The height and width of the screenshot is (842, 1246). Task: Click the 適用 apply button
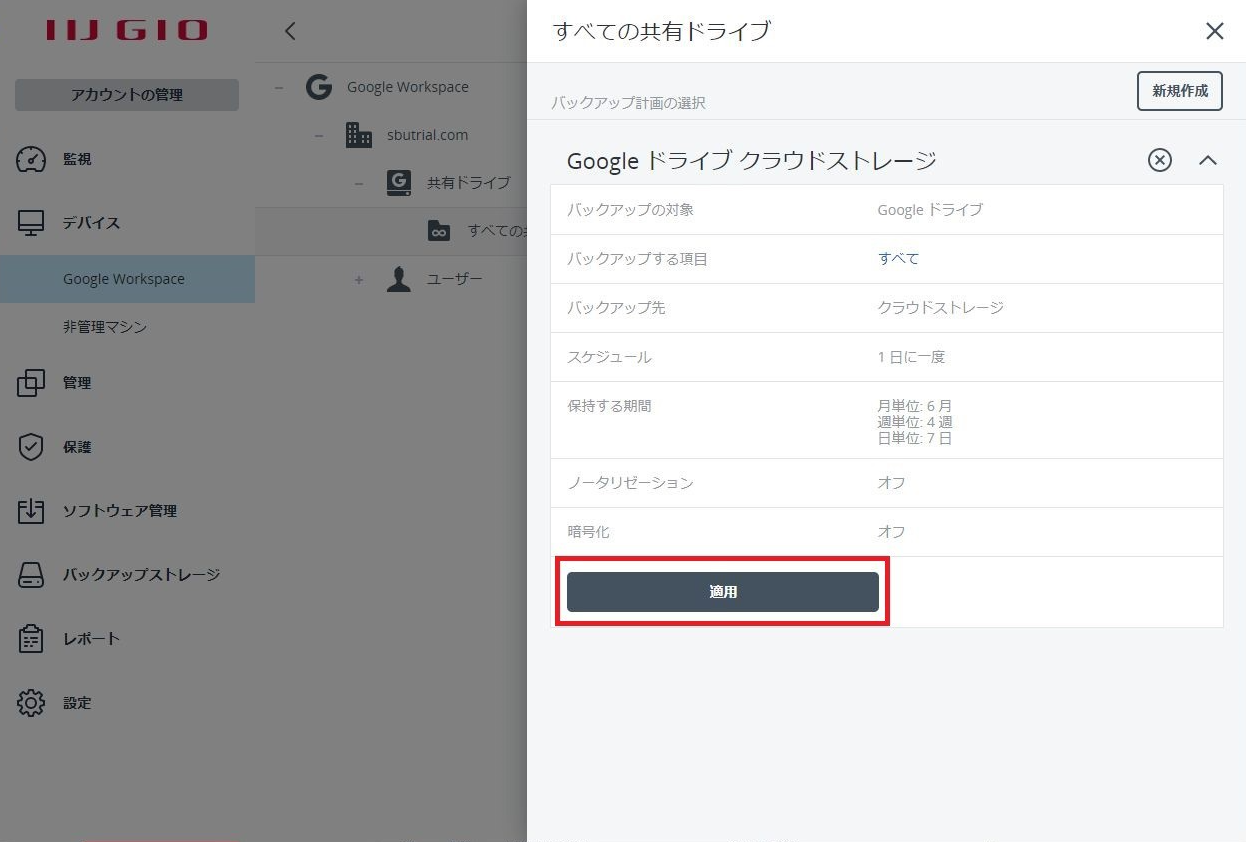pos(723,592)
